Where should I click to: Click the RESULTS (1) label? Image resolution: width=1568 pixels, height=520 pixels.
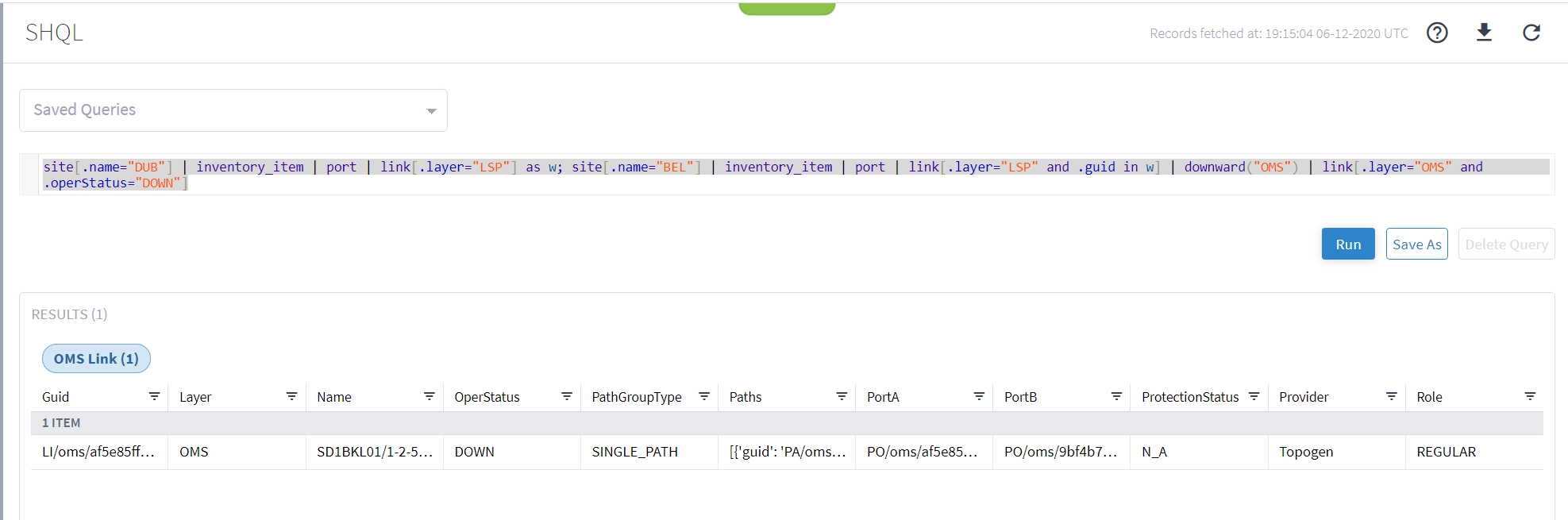[x=69, y=314]
